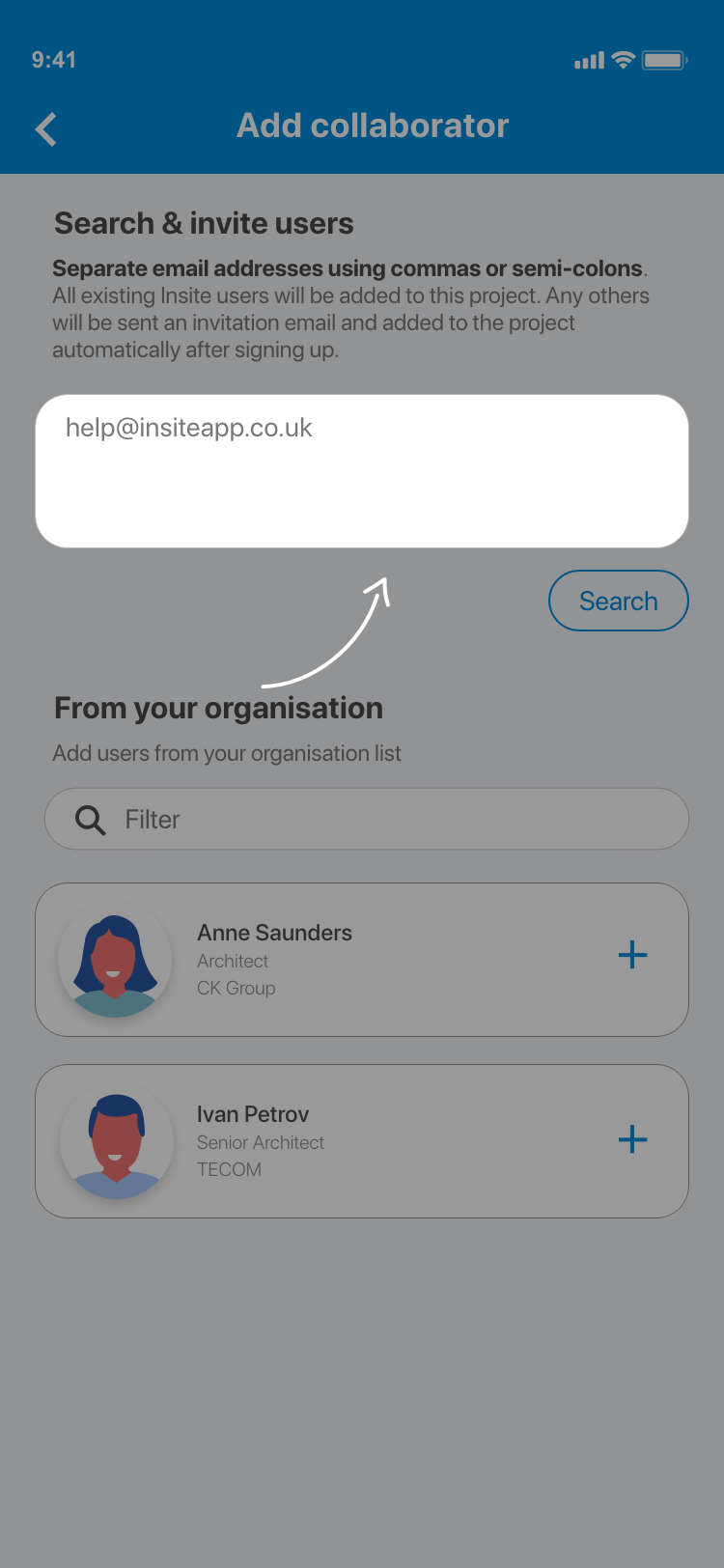Open Ivan Petrov's avatar picture
Image resolution: width=724 pixels, height=1568 pixels.
click(x=116, y=1141)
